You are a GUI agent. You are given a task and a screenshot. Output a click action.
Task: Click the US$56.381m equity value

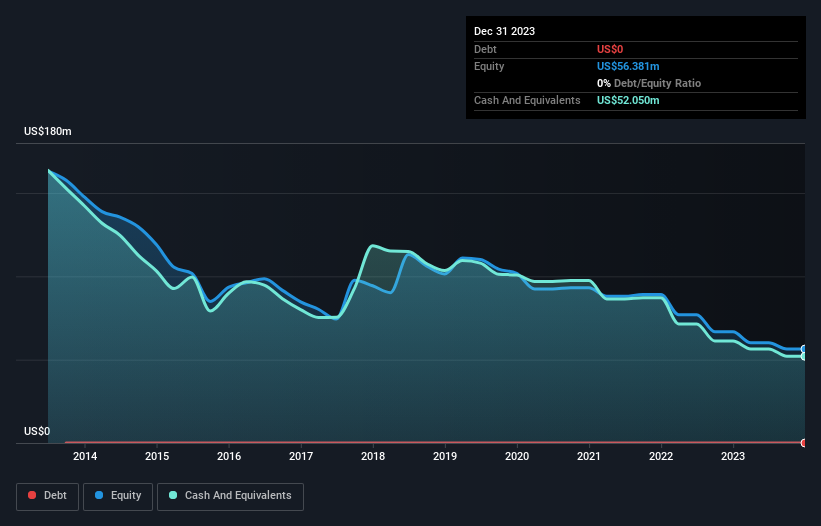point(628,66)
